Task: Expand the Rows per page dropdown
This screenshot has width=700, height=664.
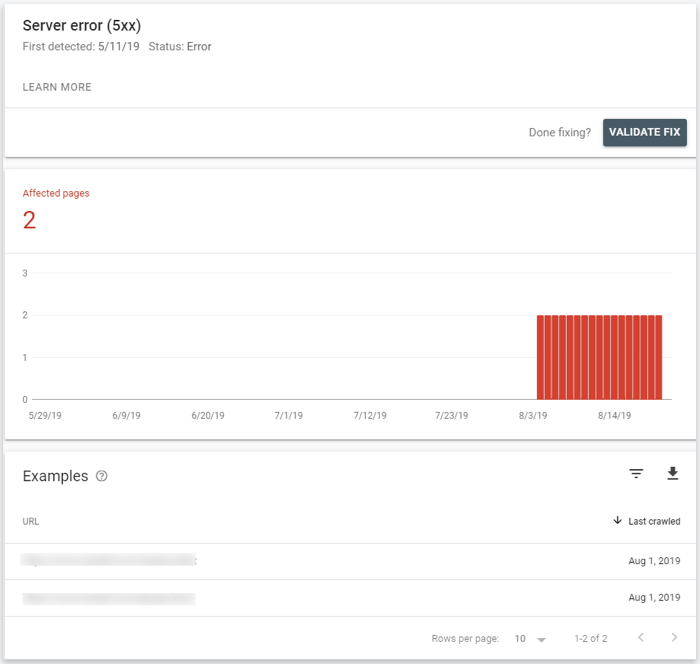Action: (x=530, y=638)
